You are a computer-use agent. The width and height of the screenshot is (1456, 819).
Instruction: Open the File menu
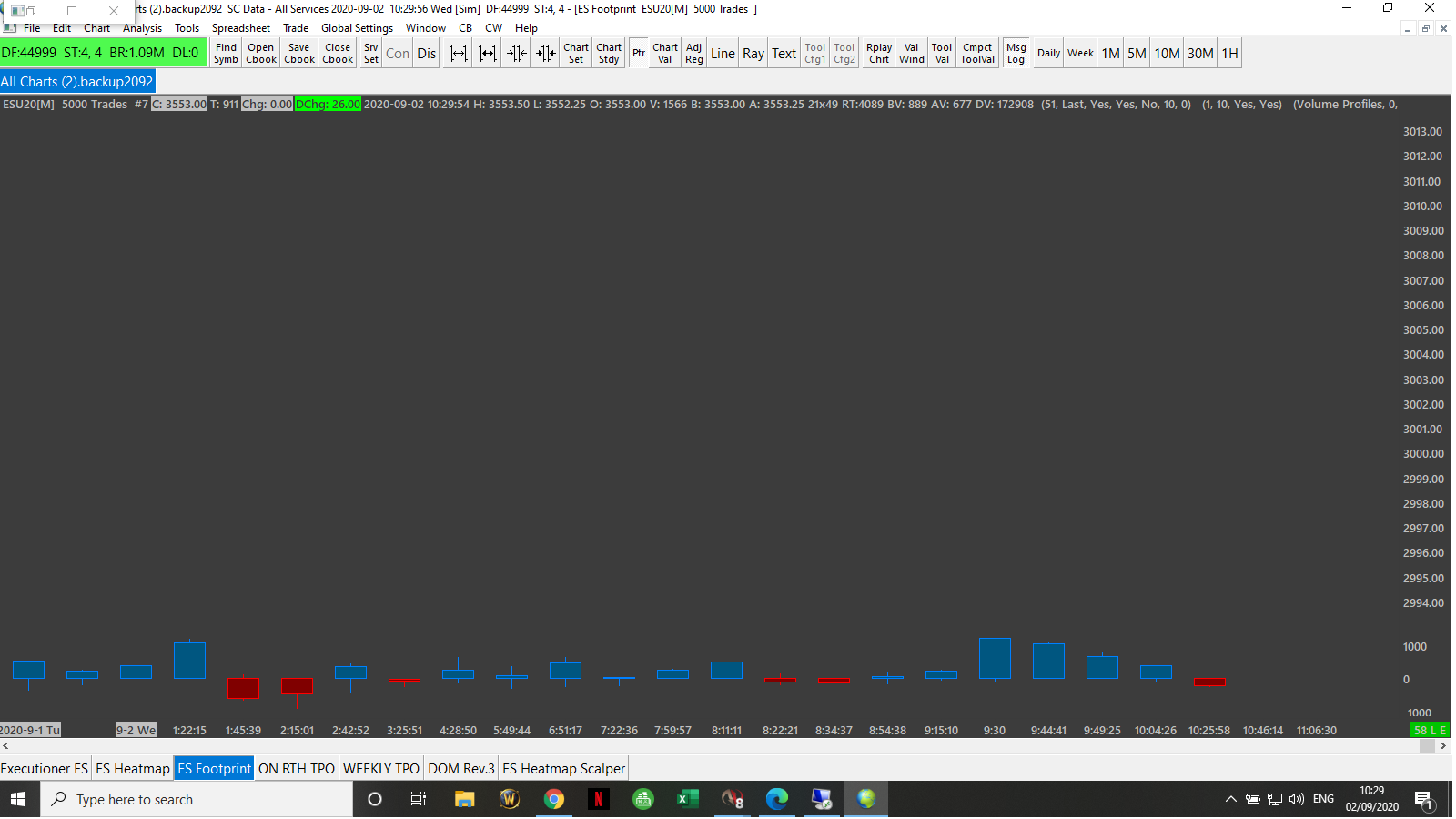point(32,28)
